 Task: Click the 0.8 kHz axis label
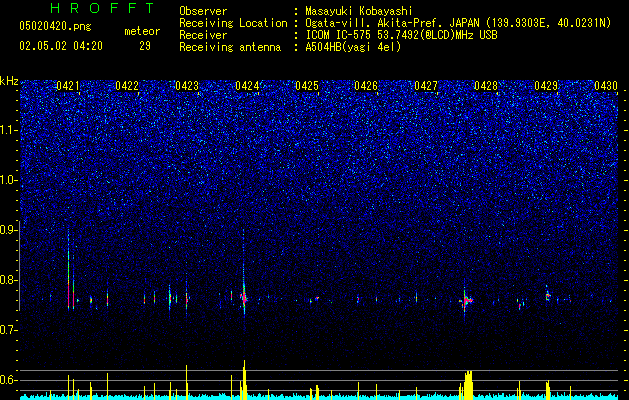(x=9, y=280)
